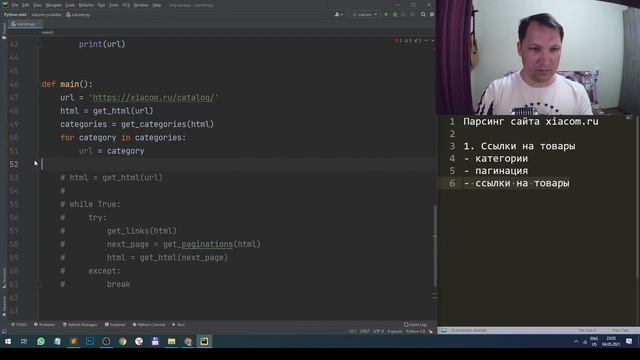Switch to PyCharm on the taskbar
Image resolution: width=640 pixels, height=360 pixels.
tap(204, 341)
